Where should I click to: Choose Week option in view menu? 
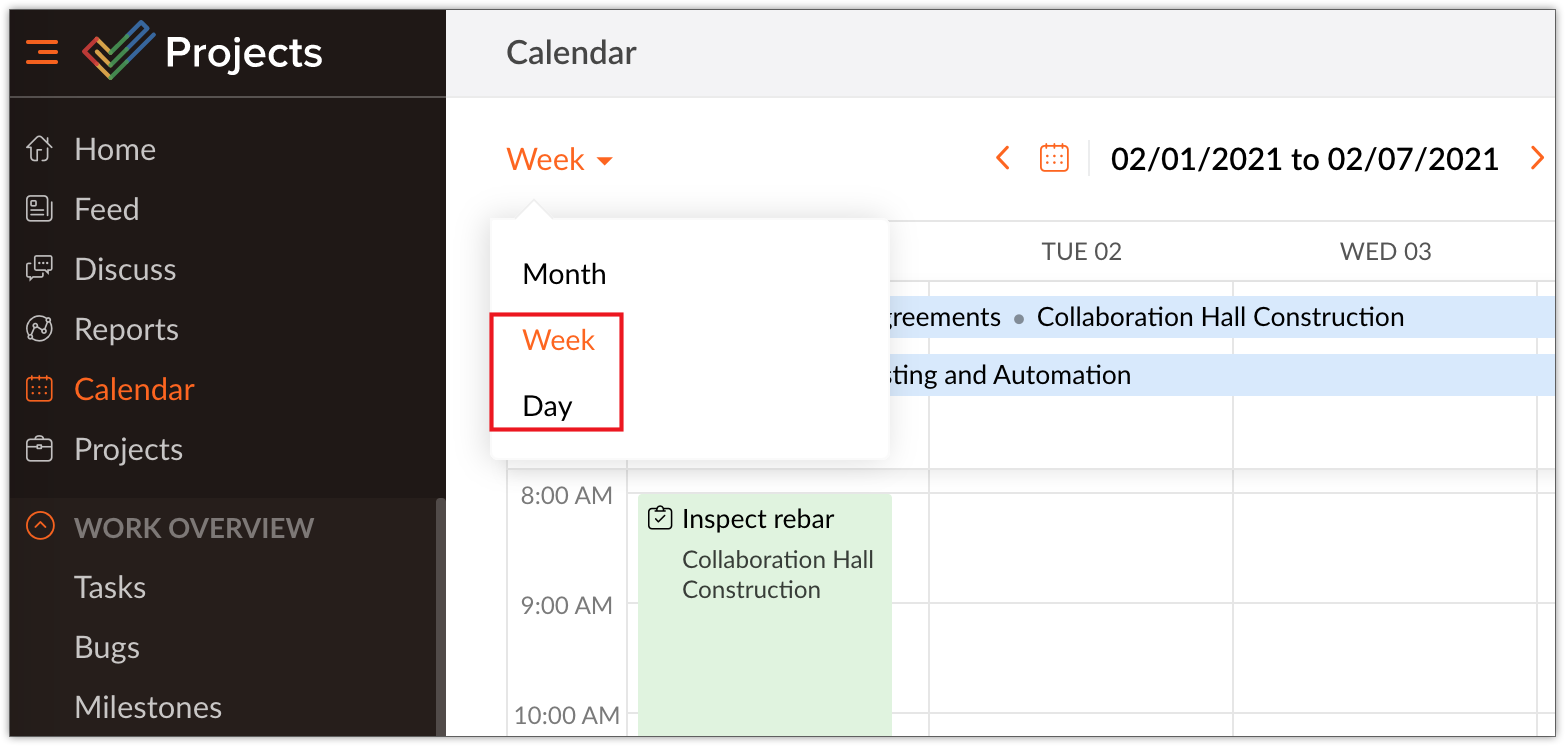pyautogui.click(x=558, y=340)
